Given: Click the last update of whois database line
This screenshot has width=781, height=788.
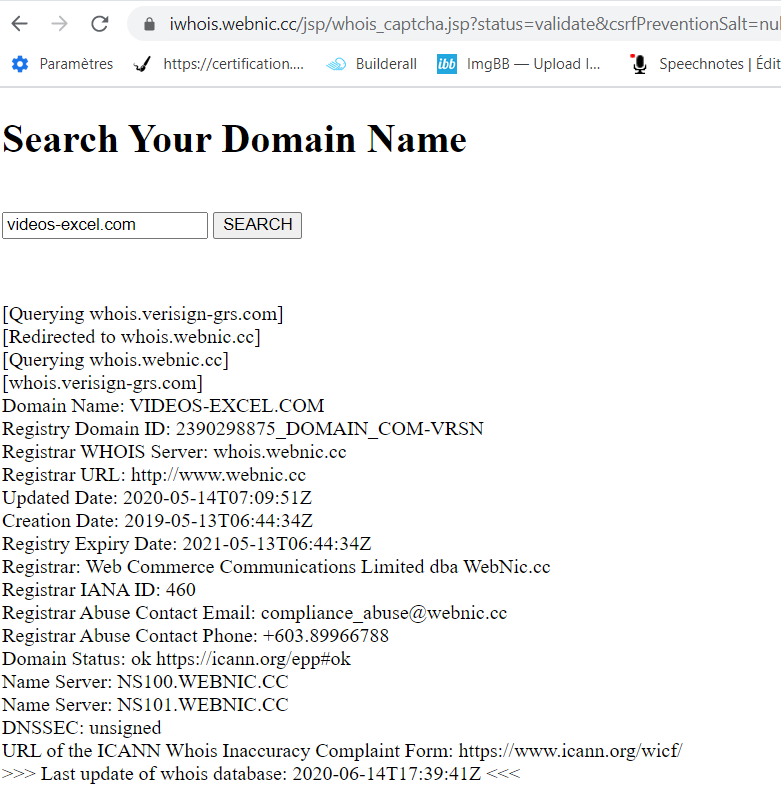Looking at the screenshot, I should coord(260,774).
